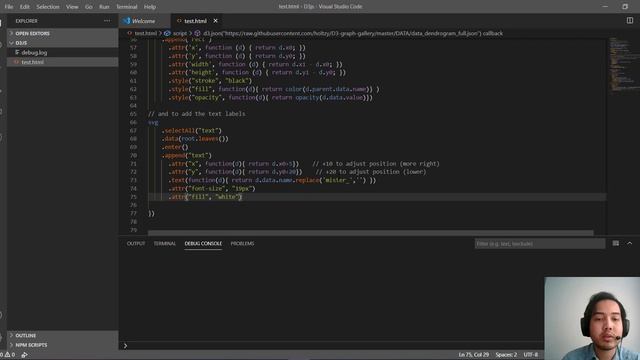Click the callback symbol icon before d3.json breadcrumb
The image size is (640, 360).
point(197,33)
